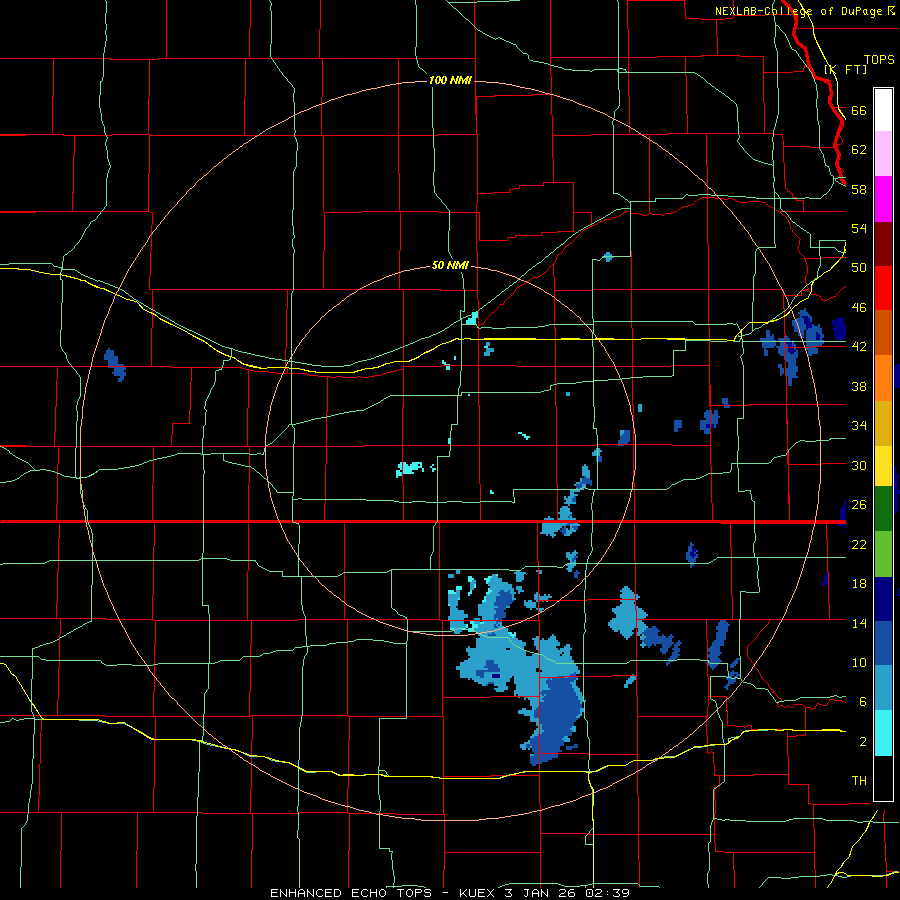
Task: Click the 50 NMI range ring label
Action: 450,265
